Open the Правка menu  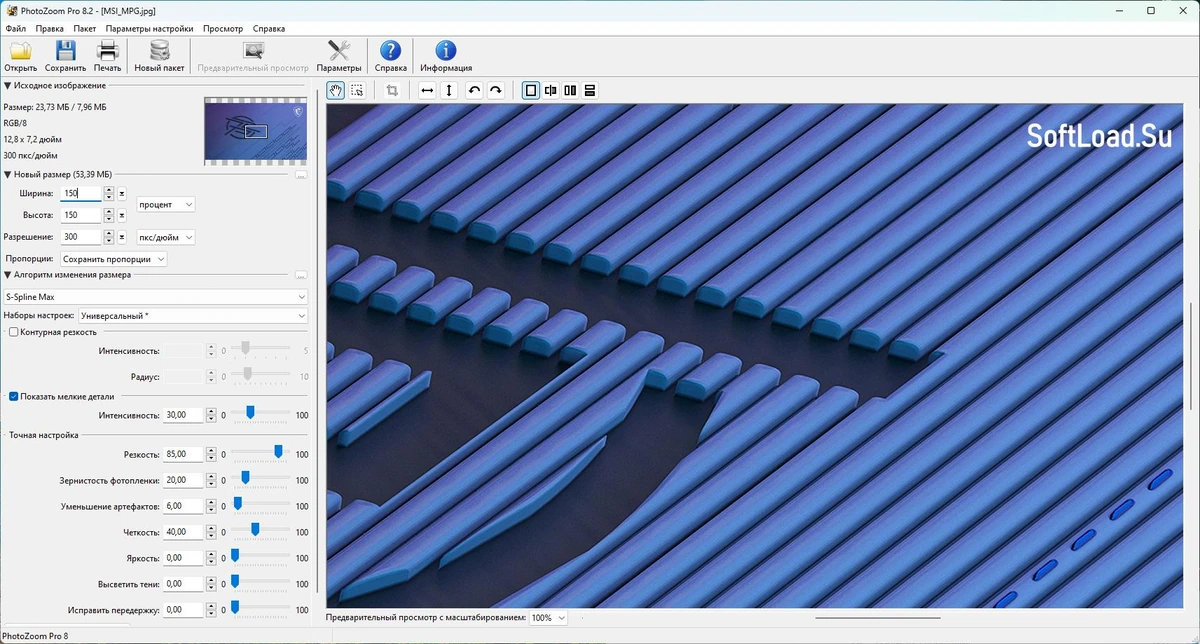coord(49,29)
